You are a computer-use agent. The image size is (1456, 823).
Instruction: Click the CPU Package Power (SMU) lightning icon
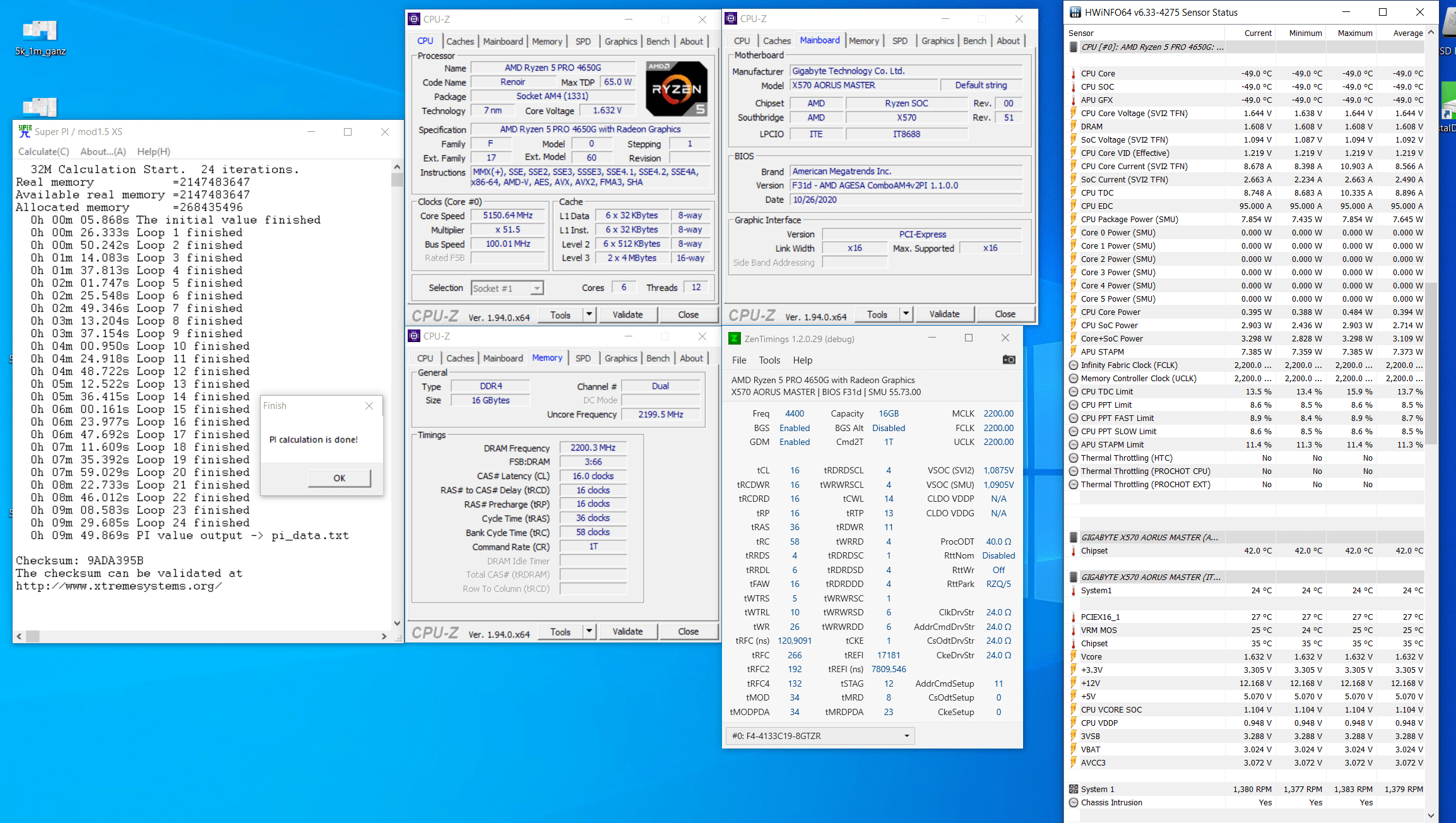pos(1074,220)
